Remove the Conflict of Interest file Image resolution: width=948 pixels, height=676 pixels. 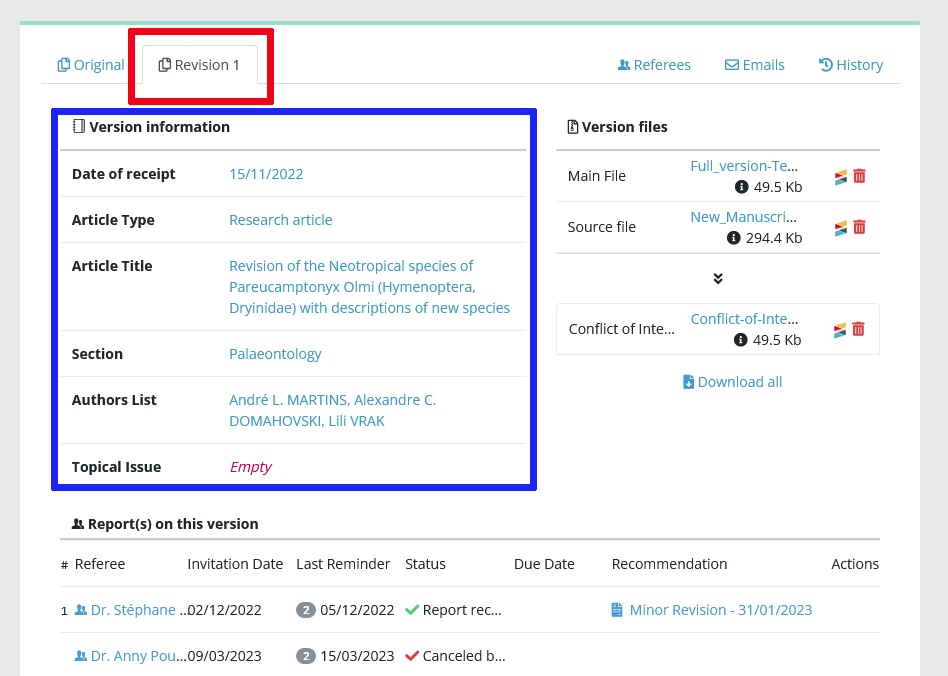point(858,329)
